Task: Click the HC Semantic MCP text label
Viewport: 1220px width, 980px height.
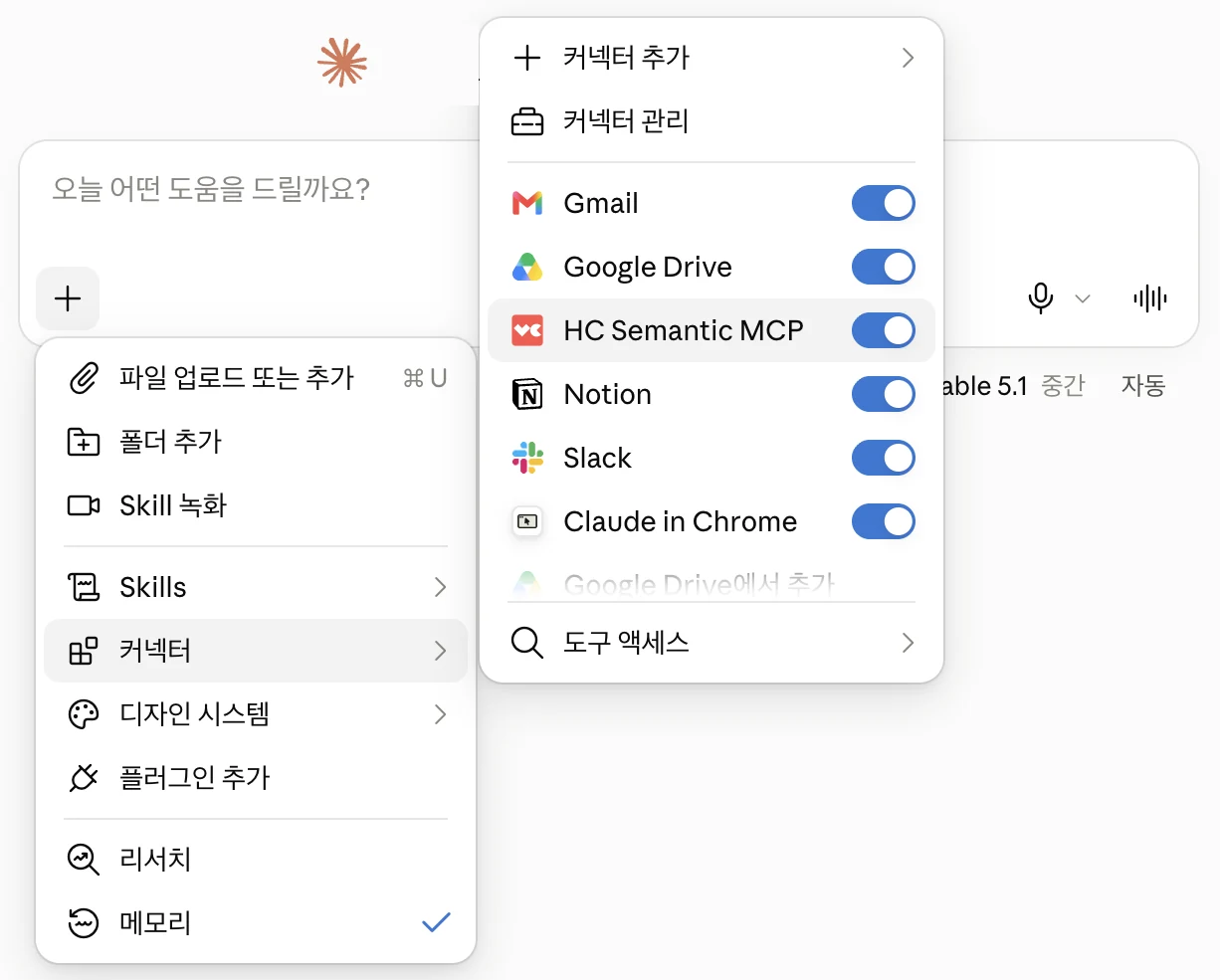Action: tap(684, 330)
